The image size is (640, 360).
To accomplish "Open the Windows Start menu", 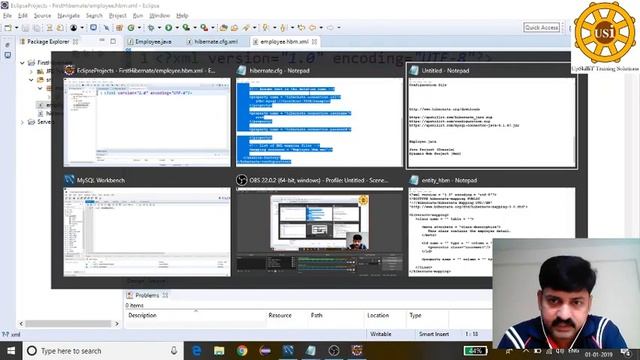I will [x=11, y=351].
